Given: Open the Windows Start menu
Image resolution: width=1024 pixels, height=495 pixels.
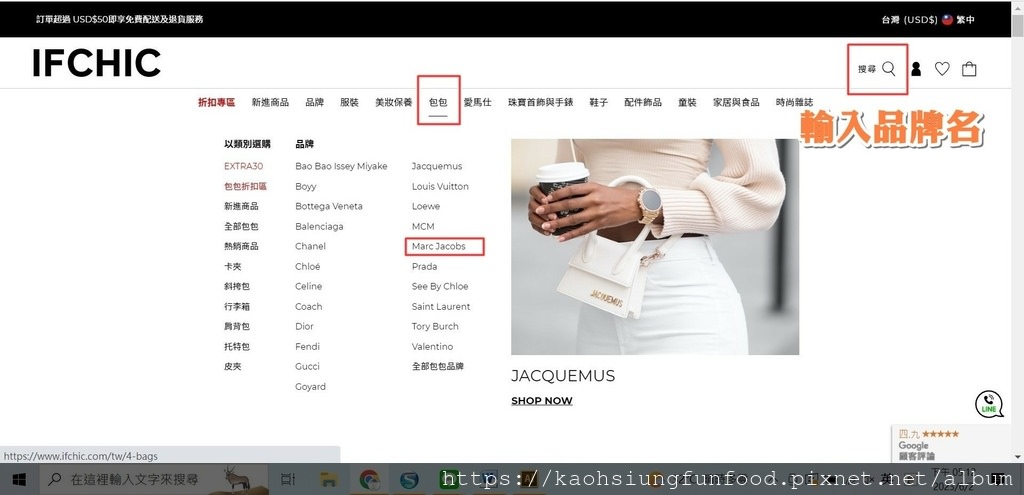Looking at the screenshot, I should pos(19,480).
